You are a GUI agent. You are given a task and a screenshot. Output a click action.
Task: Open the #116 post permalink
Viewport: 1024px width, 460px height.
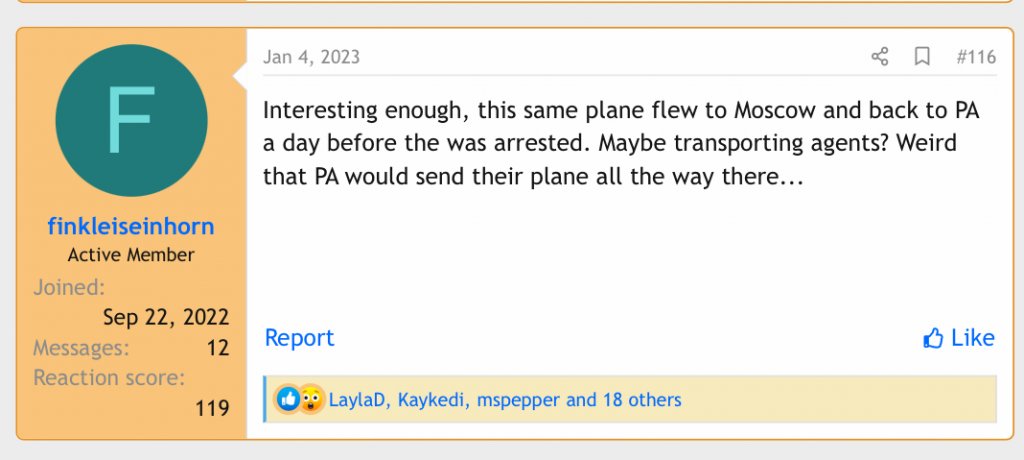pos(976,57)
